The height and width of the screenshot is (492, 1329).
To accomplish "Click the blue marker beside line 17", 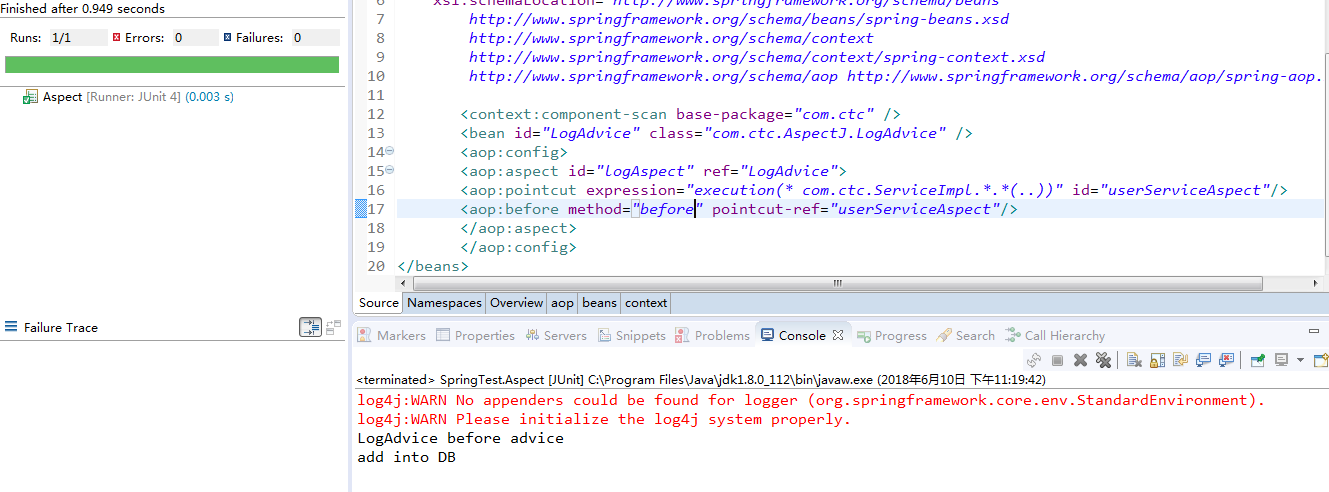I will point(361,209).
